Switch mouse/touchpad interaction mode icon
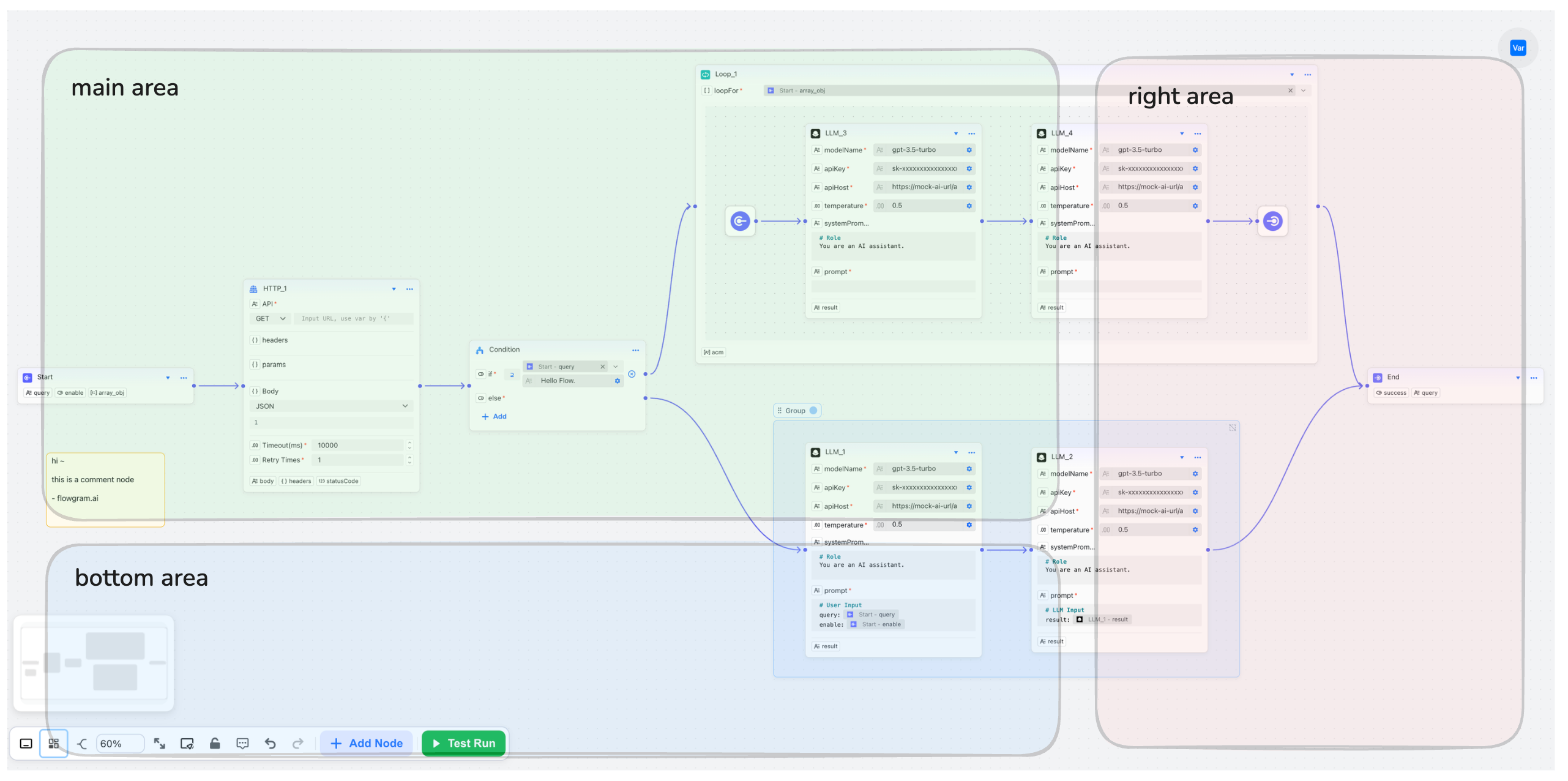 click(x=26, y=743)
